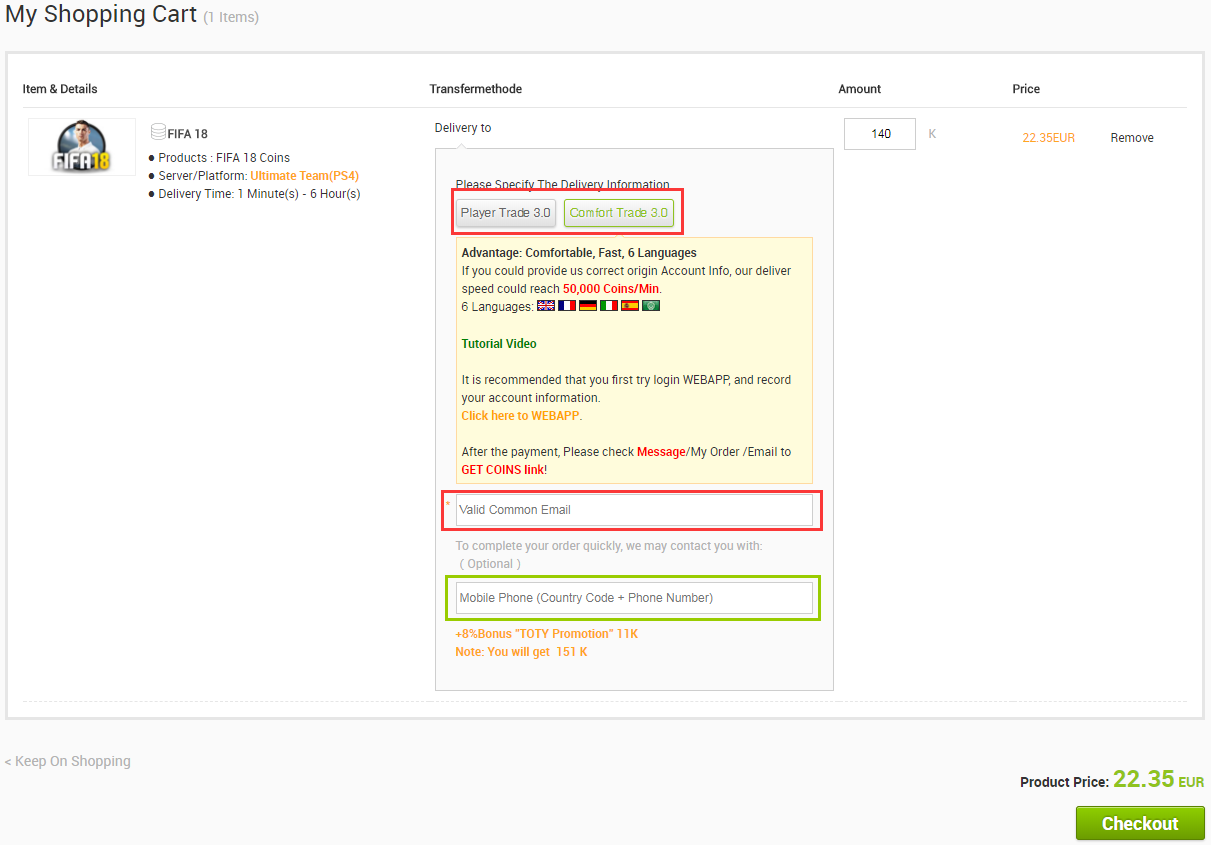The width and height of the screenshot is (1211, 845).
Task: Click the green Arabic flag icon
Action: pos(651,306)
